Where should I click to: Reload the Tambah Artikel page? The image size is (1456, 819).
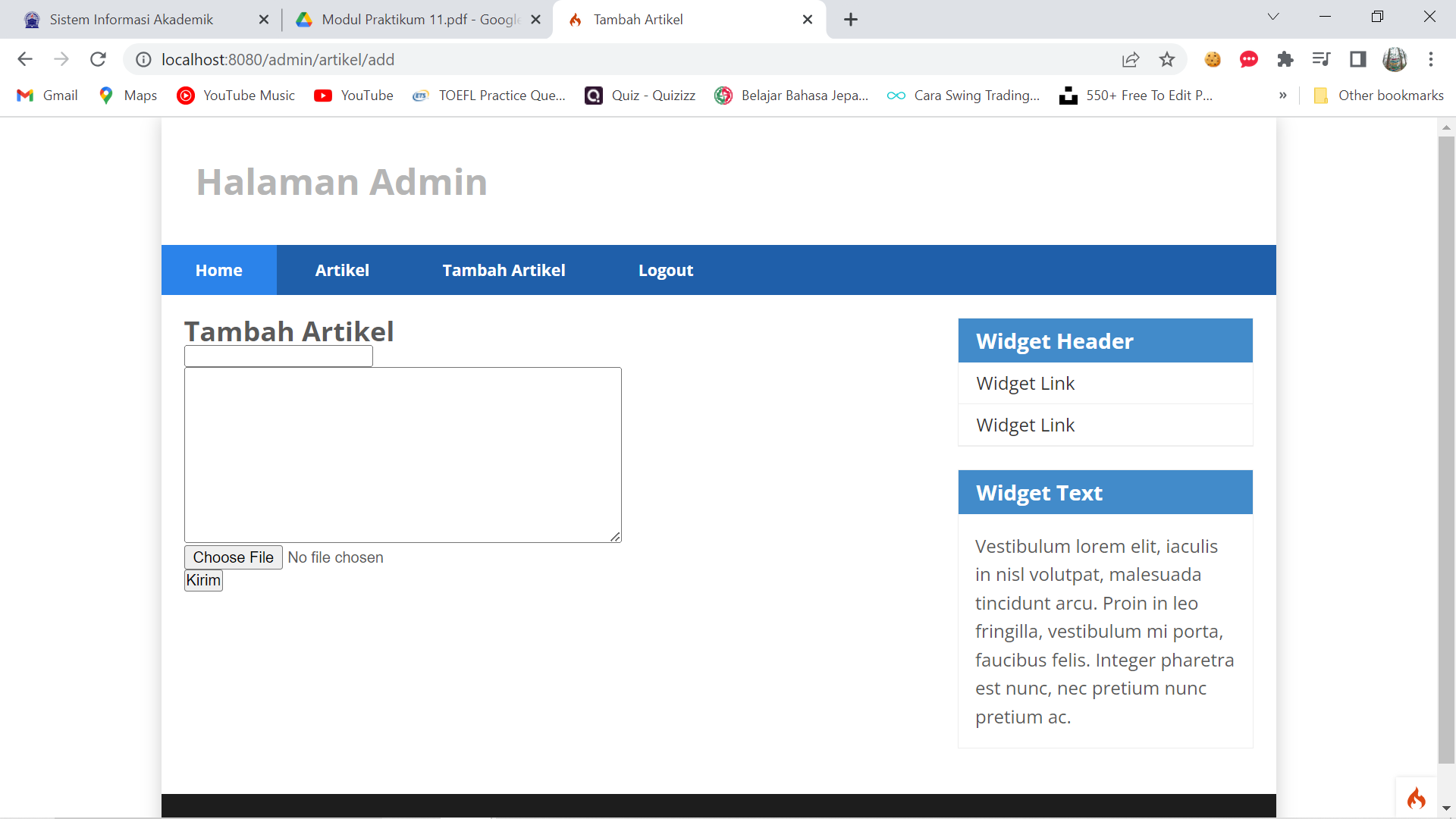coord(98,59)
